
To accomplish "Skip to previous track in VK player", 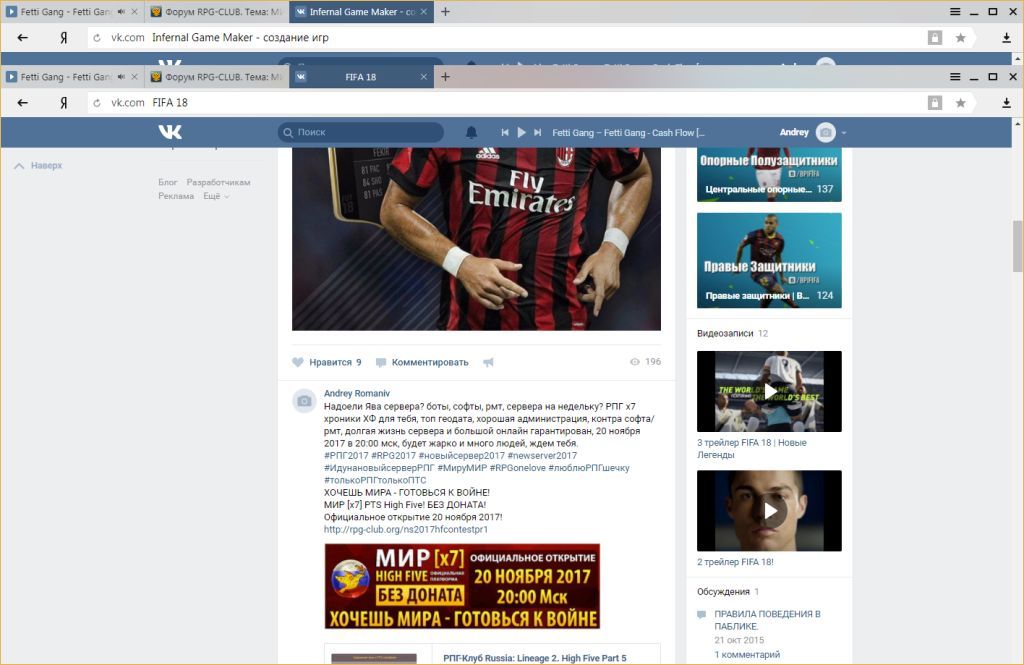I will (x=505, y=133).
